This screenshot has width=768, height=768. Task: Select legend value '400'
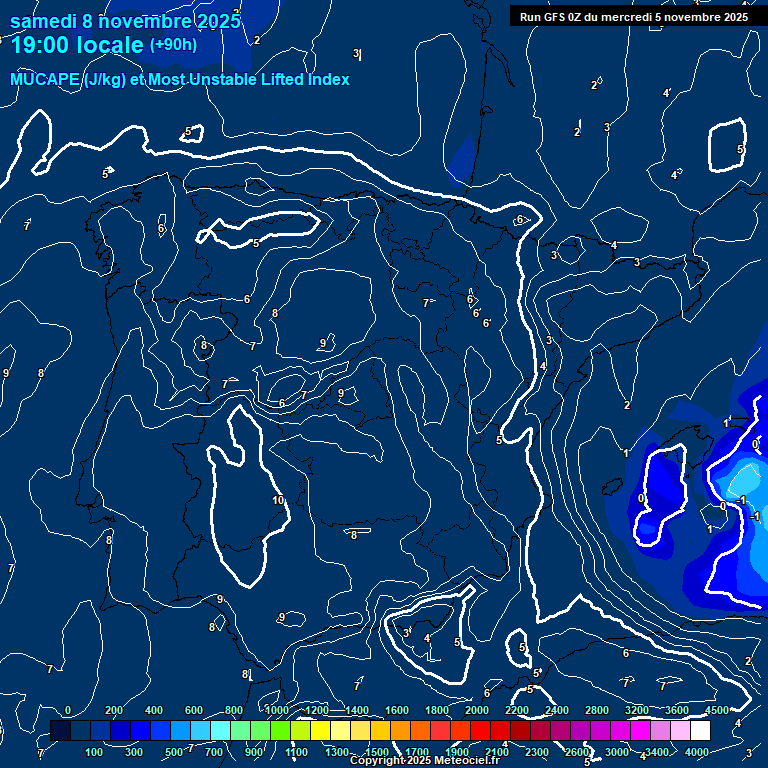pos(154,710)
